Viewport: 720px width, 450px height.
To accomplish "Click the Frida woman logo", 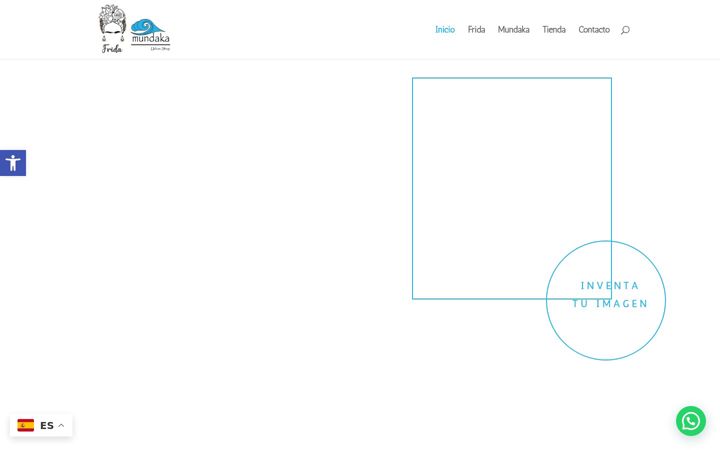I will [112, 29].
